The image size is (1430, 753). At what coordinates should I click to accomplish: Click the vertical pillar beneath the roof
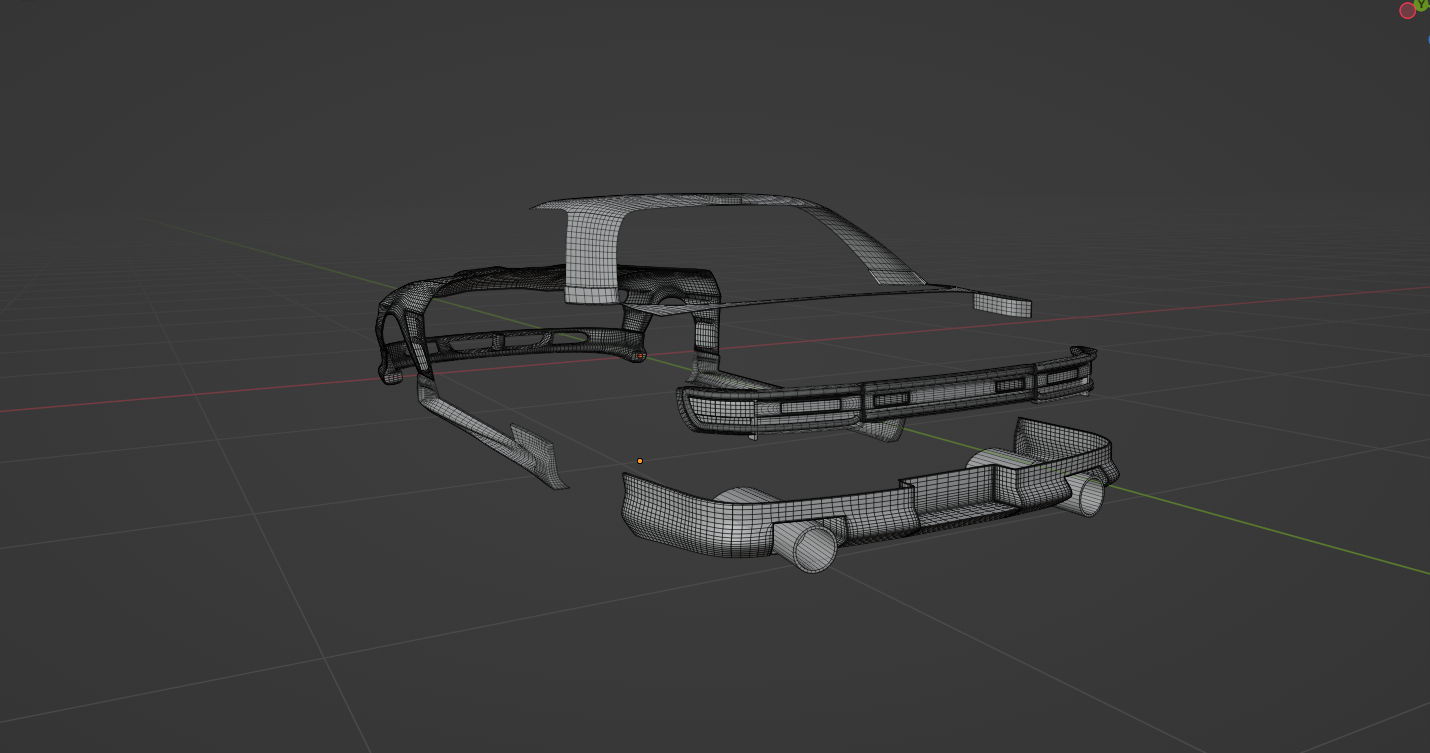tap(590, 250)
